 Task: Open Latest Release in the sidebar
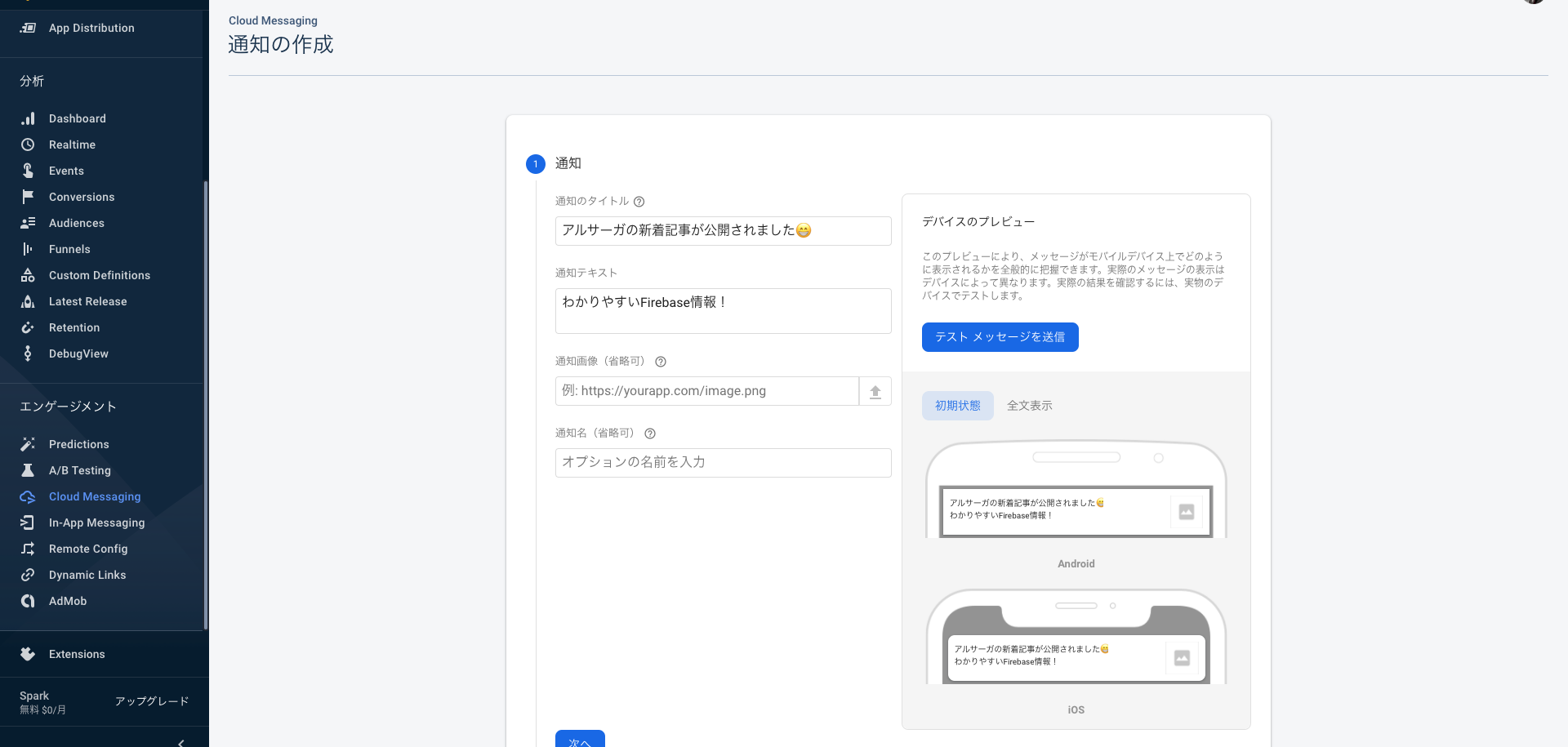pyautogui.click(x=88, y=301)
